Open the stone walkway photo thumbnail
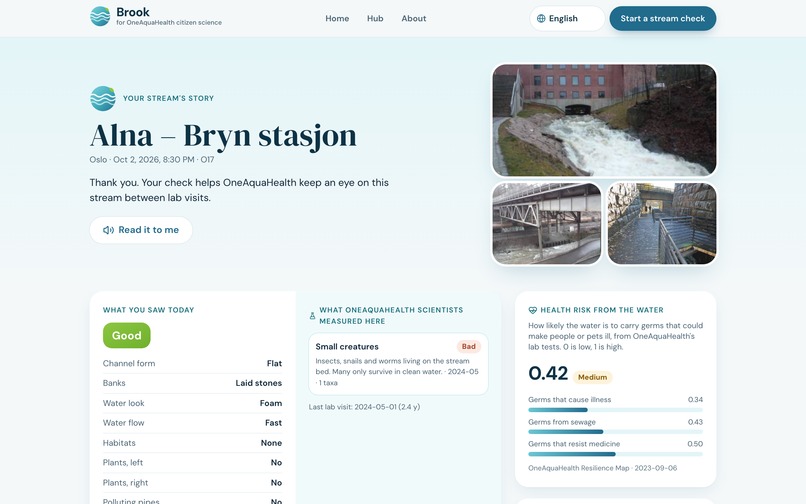The width and height of the screenshot is (806, 504). tap(662, 224)
